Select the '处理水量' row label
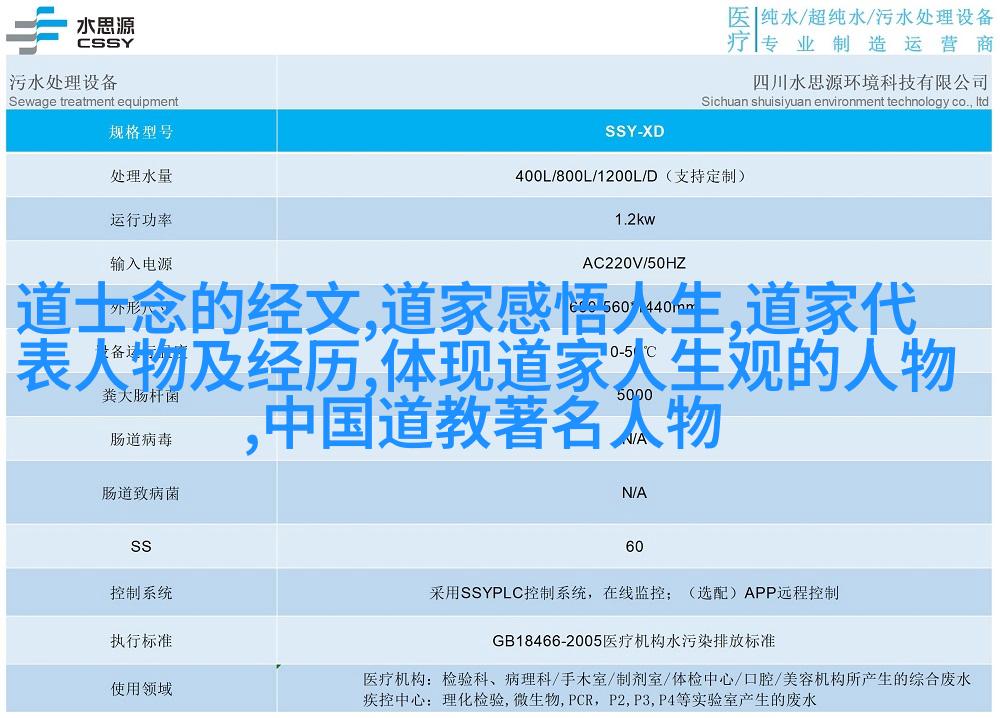Viewport: 1000px width, 718px height. pyautogui.click(x=141, y=176)
